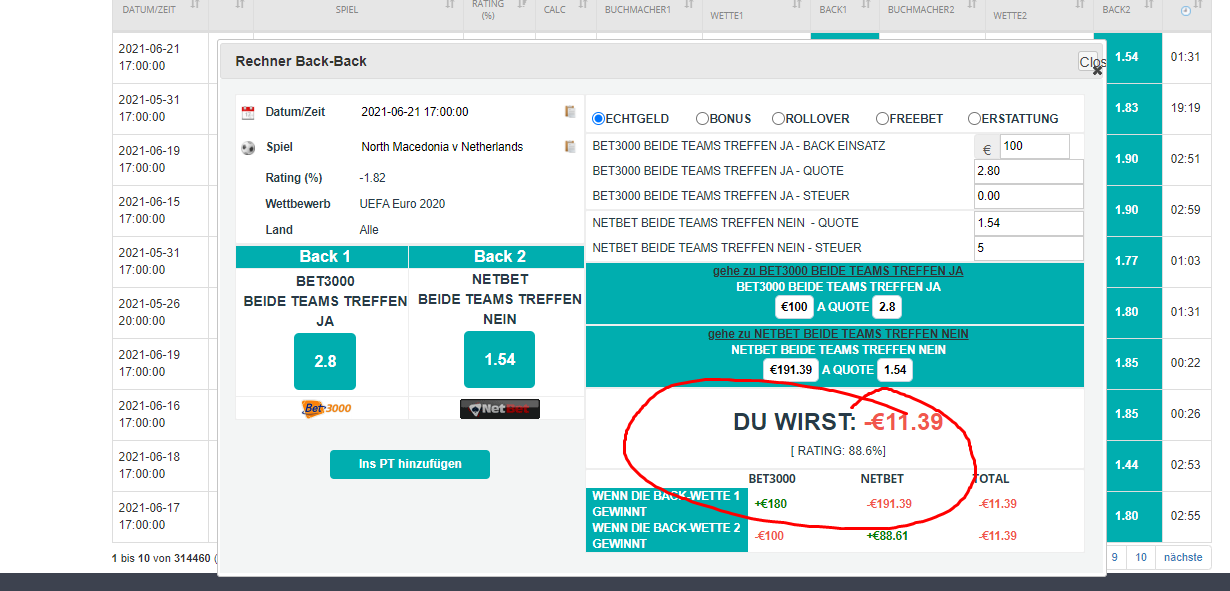1230x591 pixels.
Task: Click the 2021-06-16 17:00:00 row in the background table
Action: [x=160, y=414]
